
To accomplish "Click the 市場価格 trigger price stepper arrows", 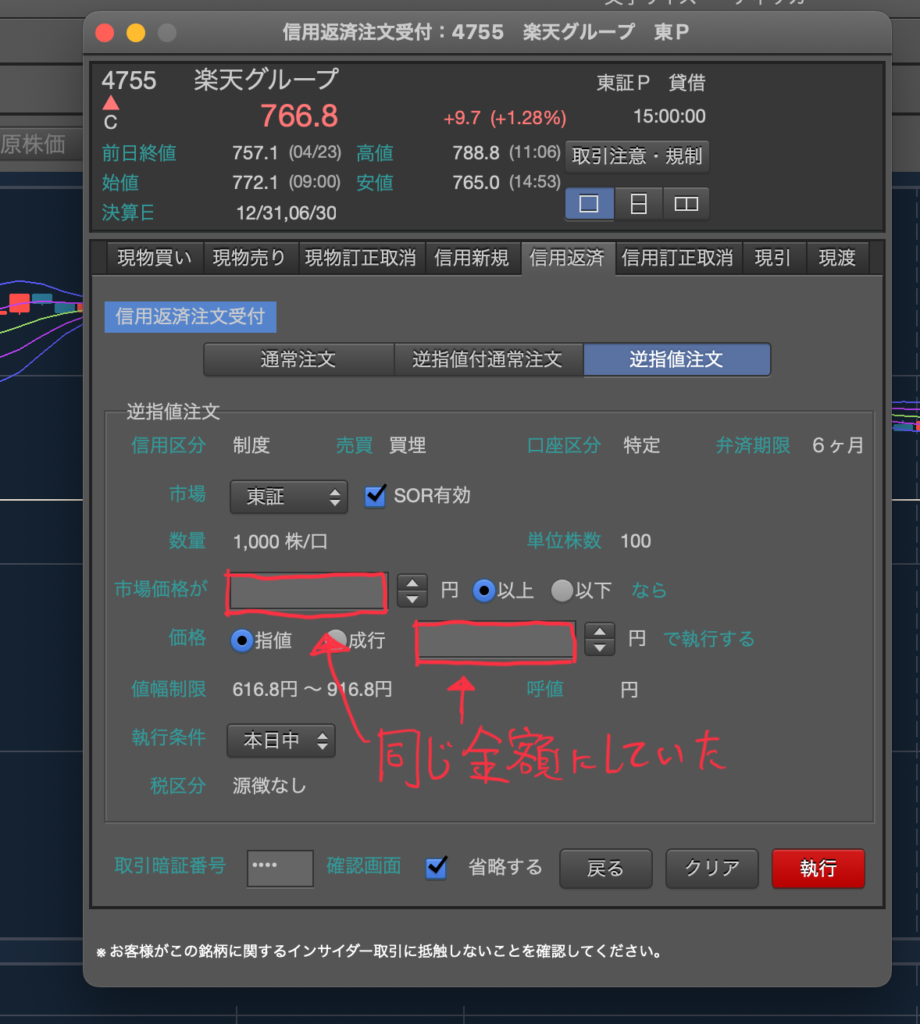I will click(x=412, y=590).
